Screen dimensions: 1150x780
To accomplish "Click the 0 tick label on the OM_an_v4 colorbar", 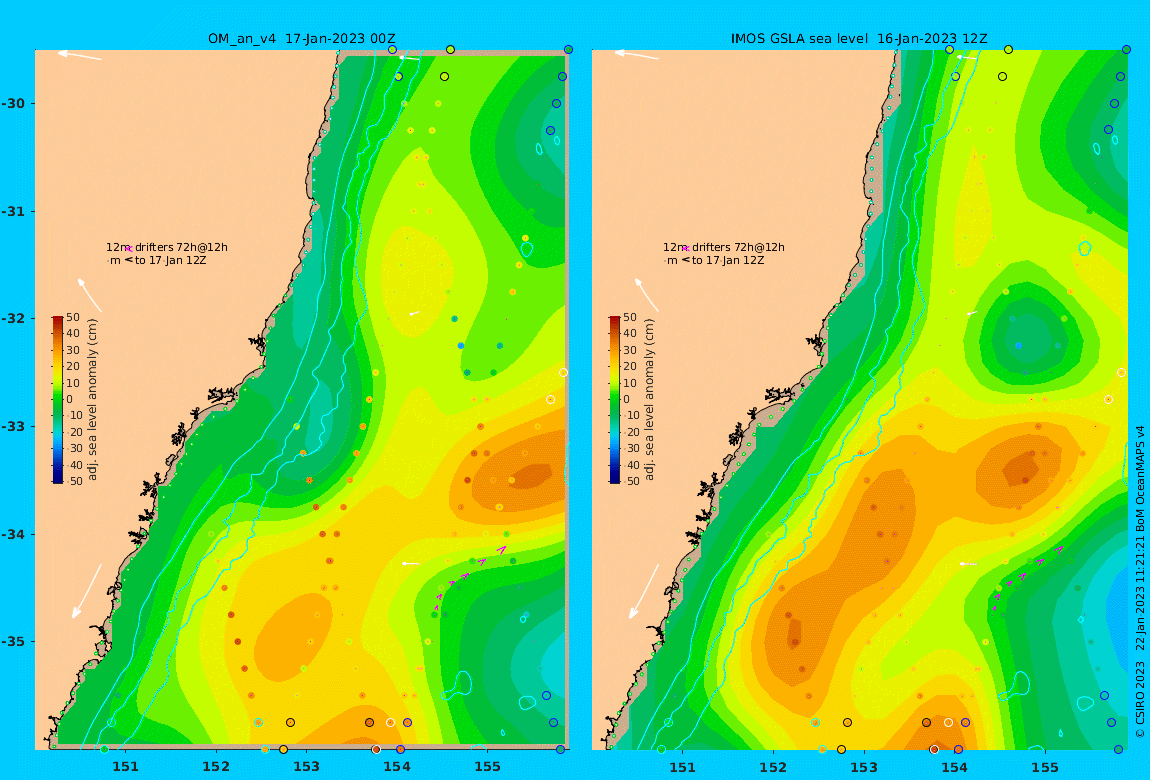I will tap(70, 400).
